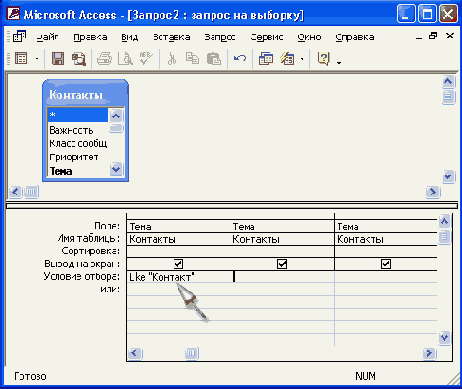Image resolution: width=462 pixels, height=389 pixels.
Task: Click the Undo arrow icon
Action: point(240,59)
